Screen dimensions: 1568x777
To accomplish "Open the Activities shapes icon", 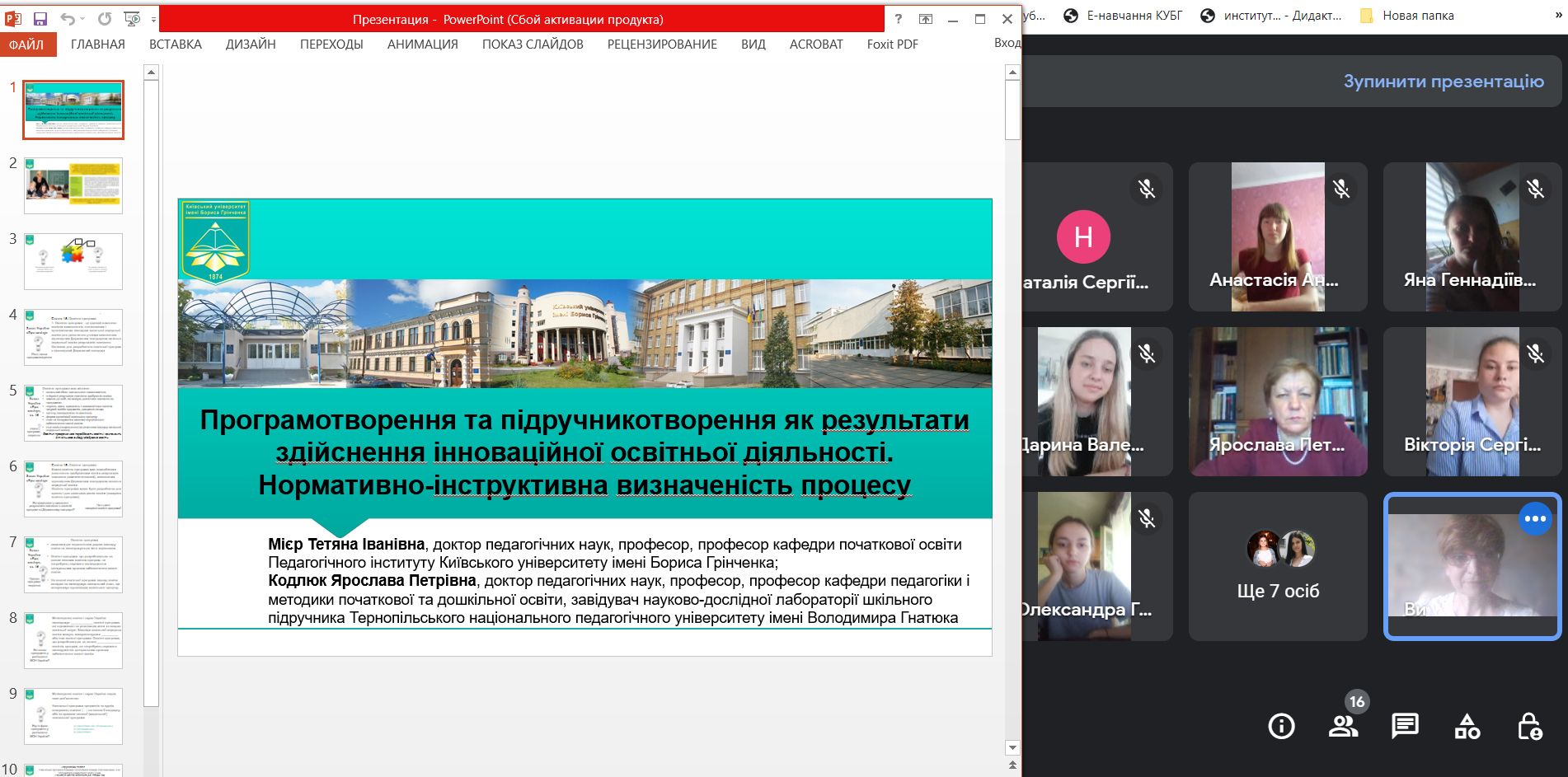I will (1467, 726).
